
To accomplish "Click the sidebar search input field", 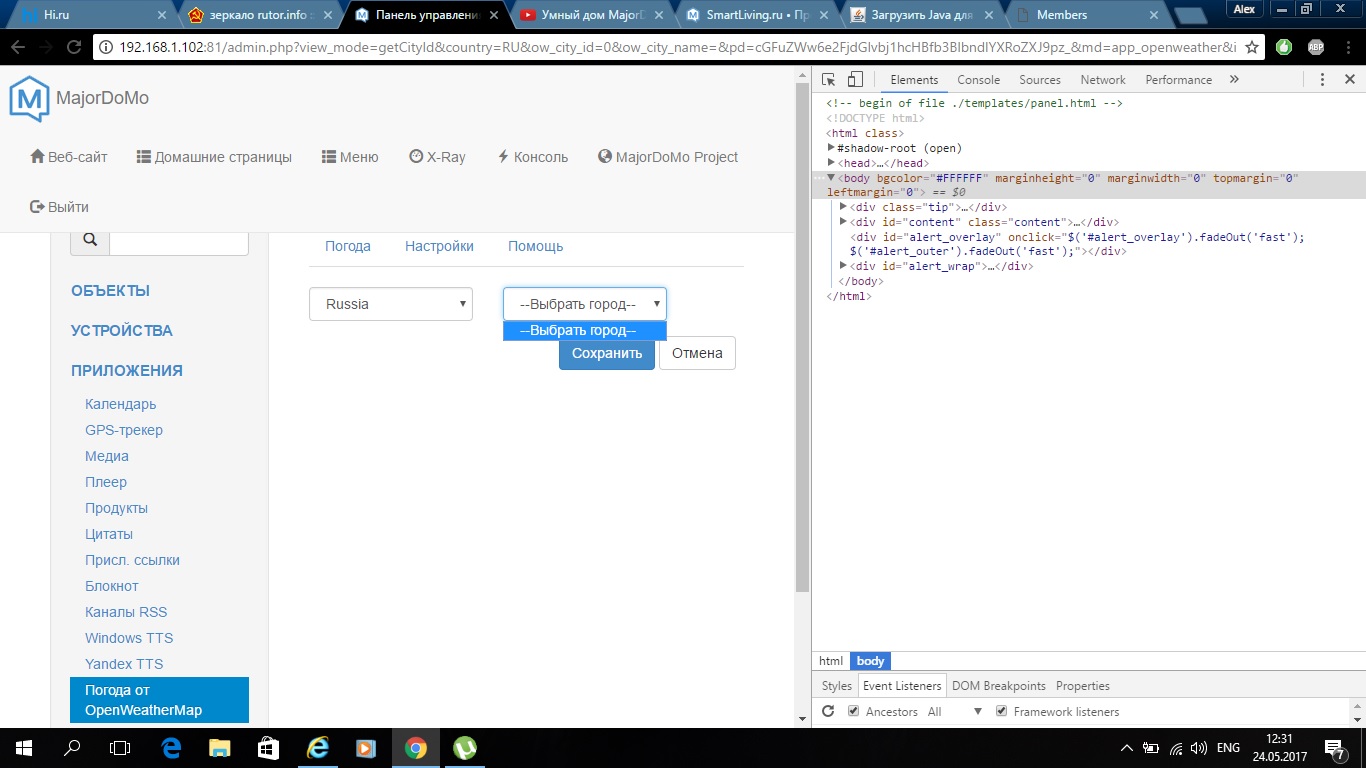I will pos(178,240).
